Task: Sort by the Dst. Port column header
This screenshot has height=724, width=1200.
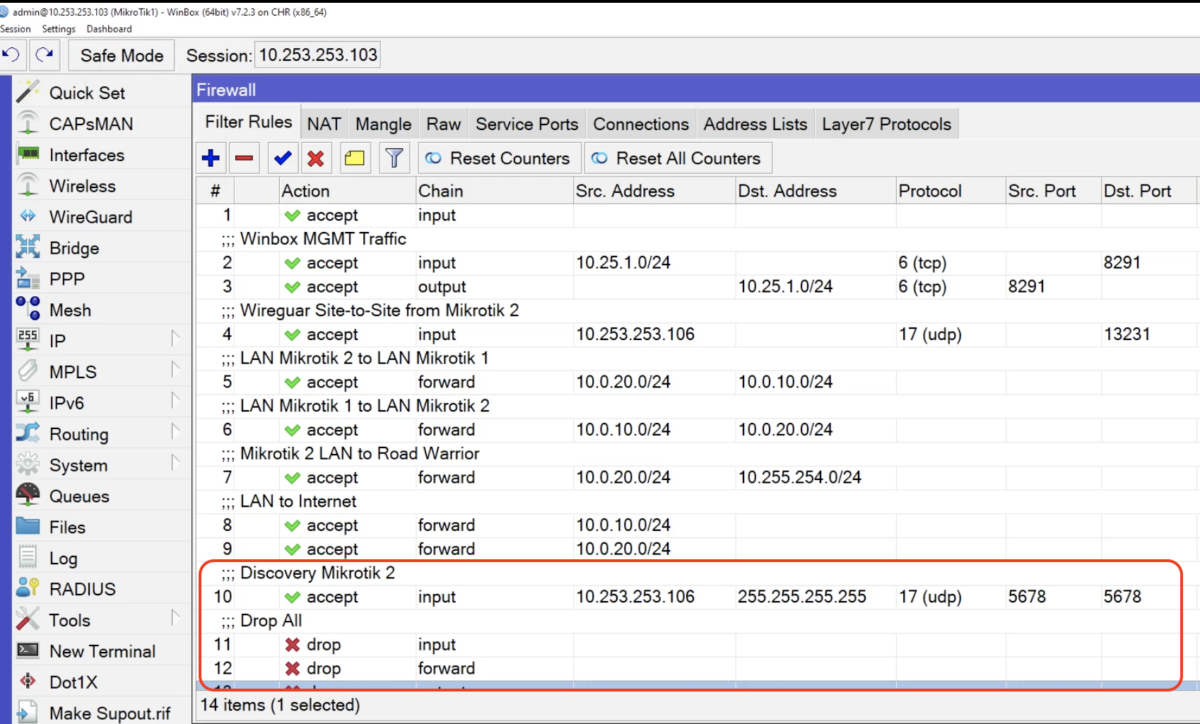Action: tap(1147, 191)
